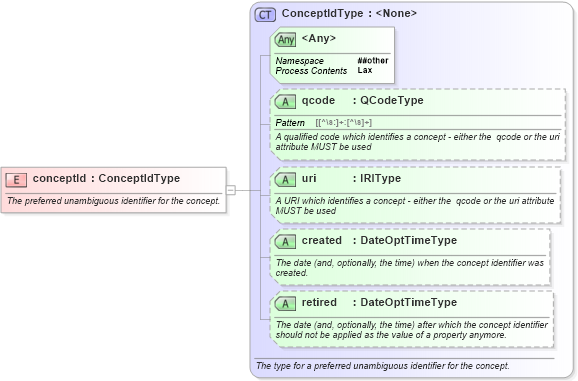This screenshot has height=381, width=578.
Task: Click the Lax process contents value
Action: 365,70
